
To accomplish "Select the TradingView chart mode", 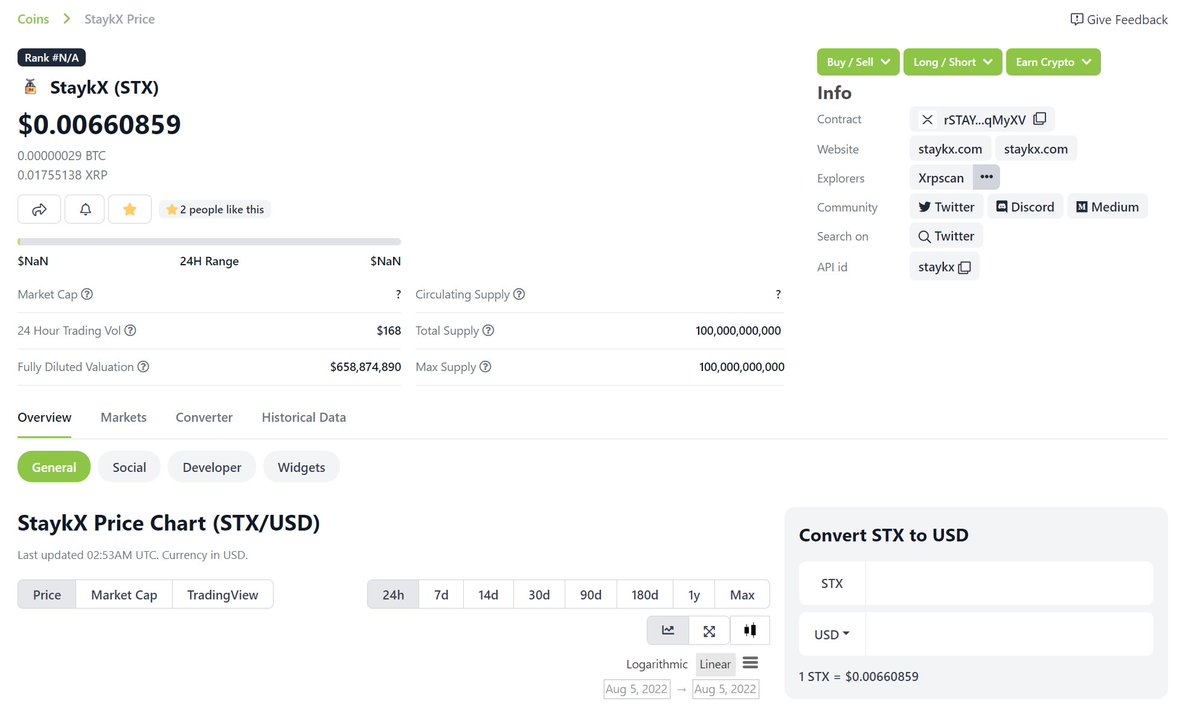I will coord(223,594).
